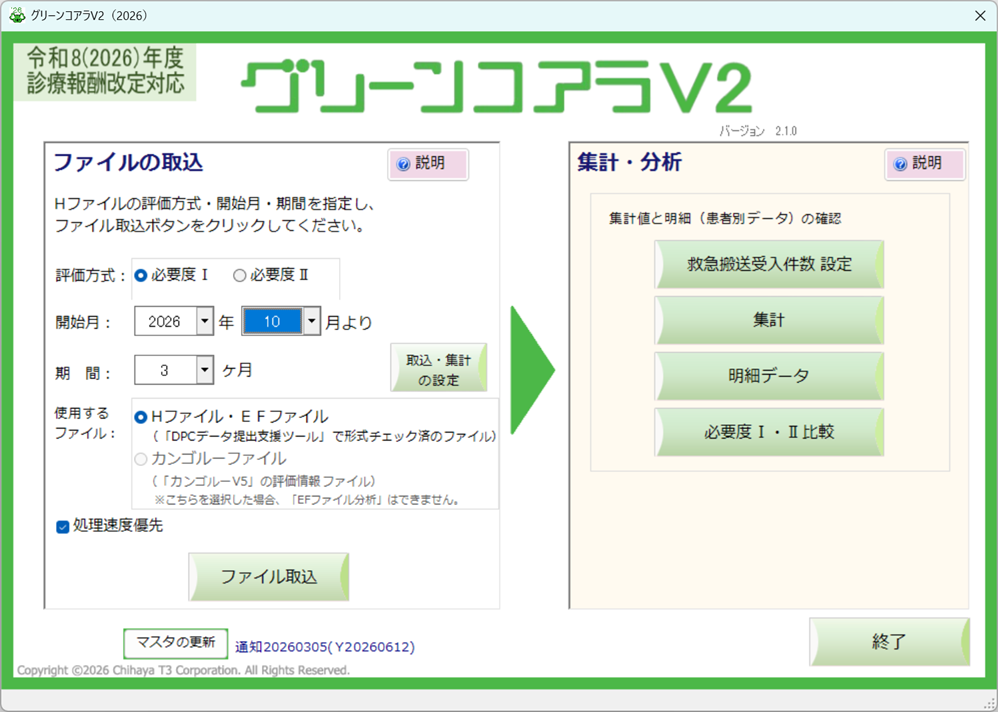This screenshot has width=998, height=712.
Task: Click the window resize grip corner
Action: (991, 706)
